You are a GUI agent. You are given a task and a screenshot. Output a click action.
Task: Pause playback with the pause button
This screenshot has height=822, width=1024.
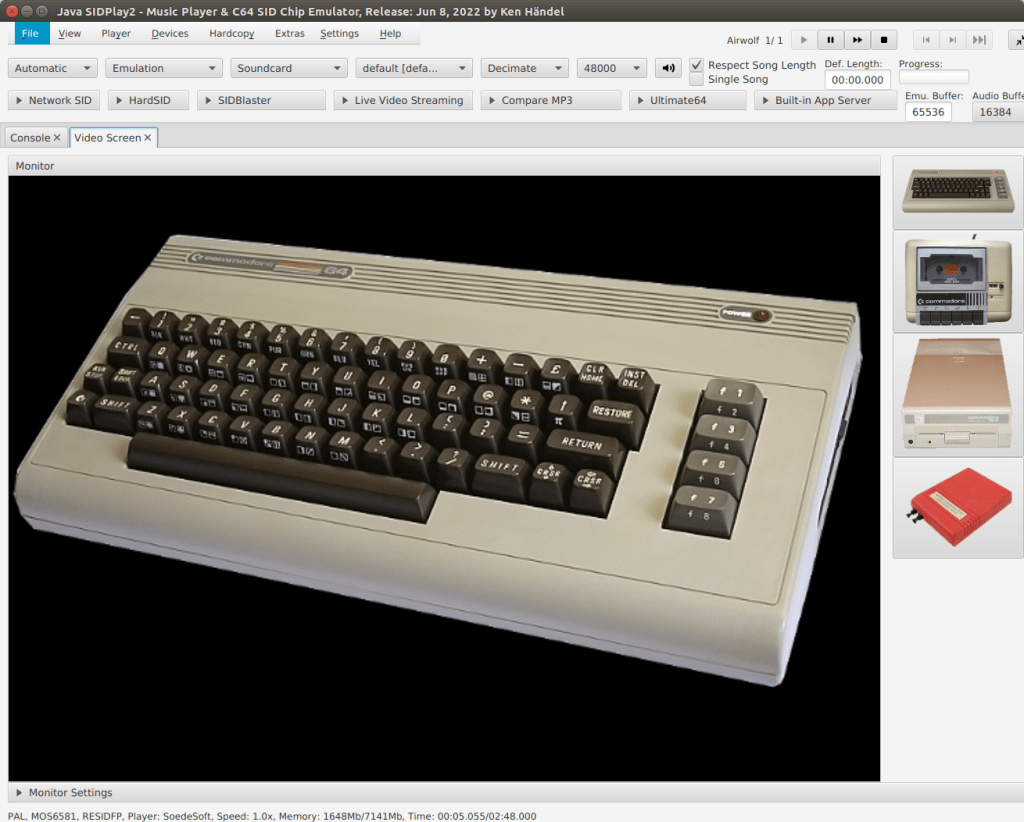[x=830, y=40]
